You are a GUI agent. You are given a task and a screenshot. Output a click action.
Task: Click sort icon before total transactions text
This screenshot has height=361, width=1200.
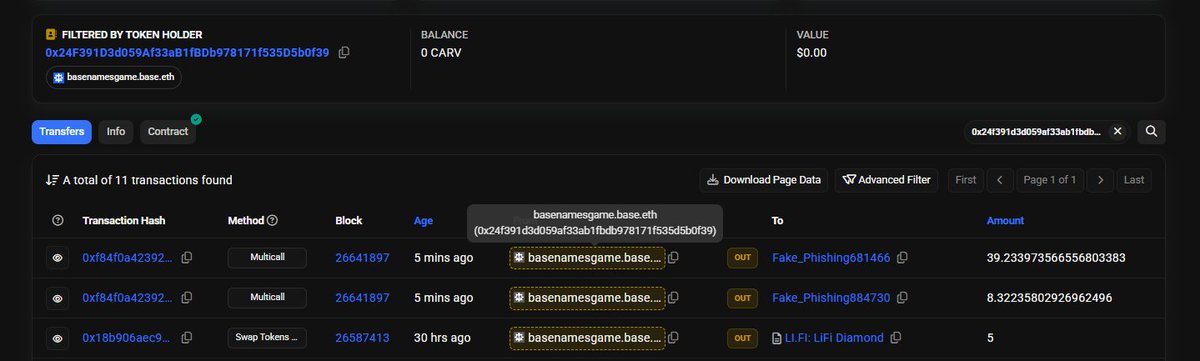click(52, 180)
